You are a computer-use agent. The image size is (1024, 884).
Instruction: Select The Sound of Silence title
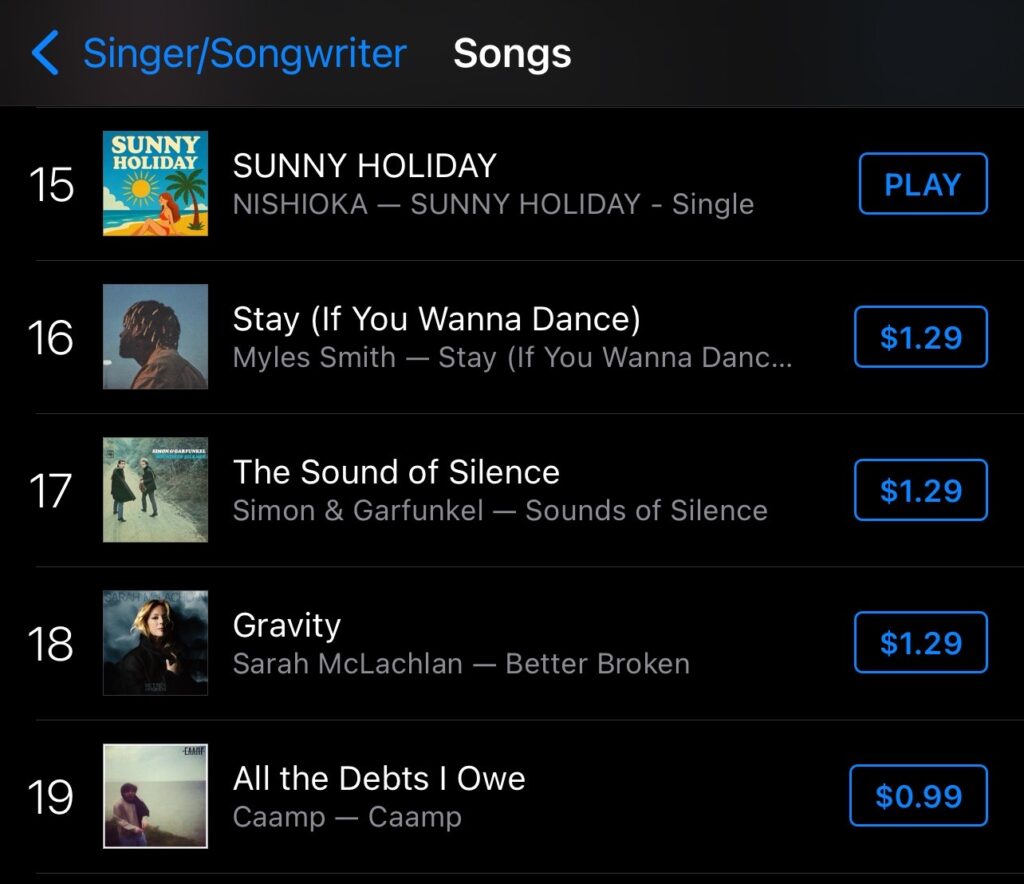pos(396,472)
